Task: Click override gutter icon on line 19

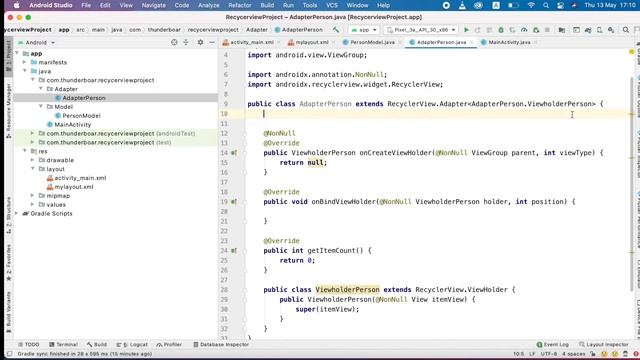Action: [234, 202]
